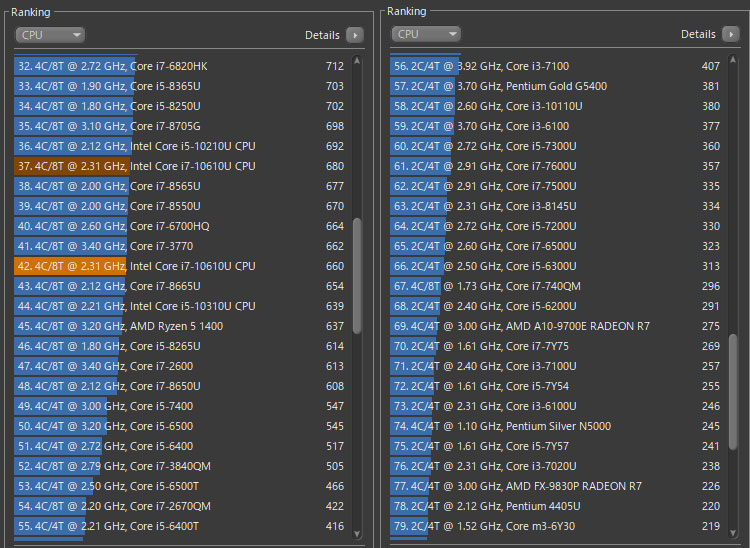Select rank 38 Core i7-8565U row
Viewport: 750px width, 548px height.
181,186
